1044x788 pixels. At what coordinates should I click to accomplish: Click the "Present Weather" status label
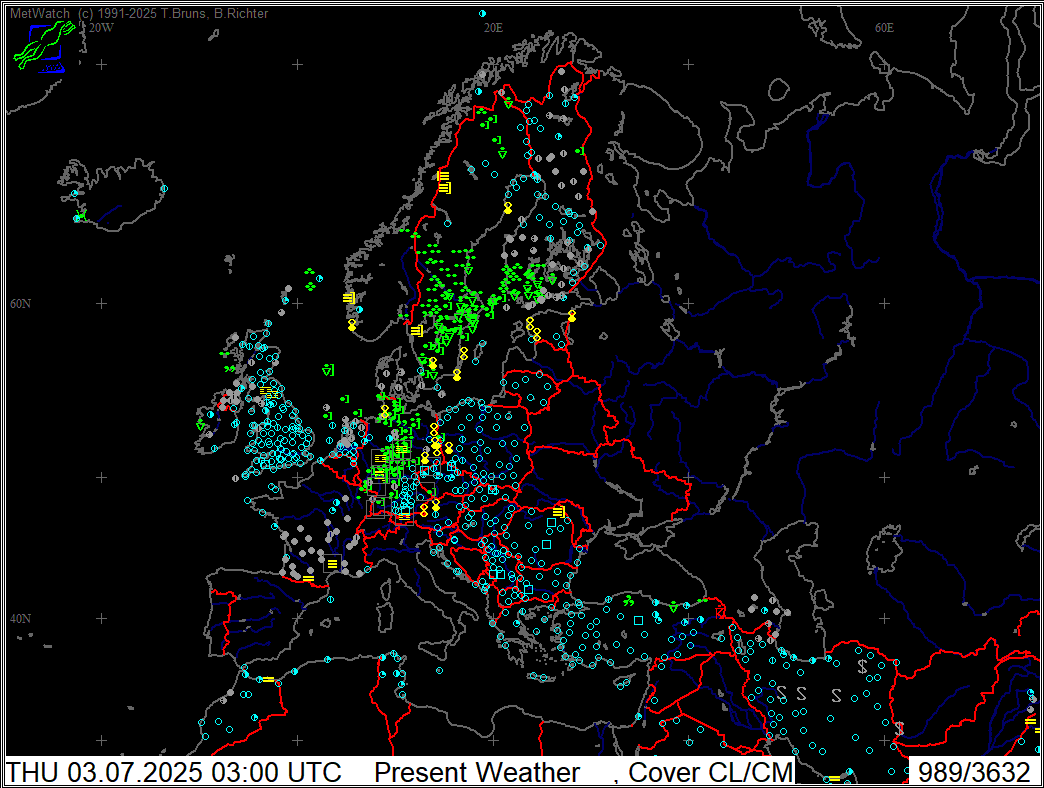[477, 772]
